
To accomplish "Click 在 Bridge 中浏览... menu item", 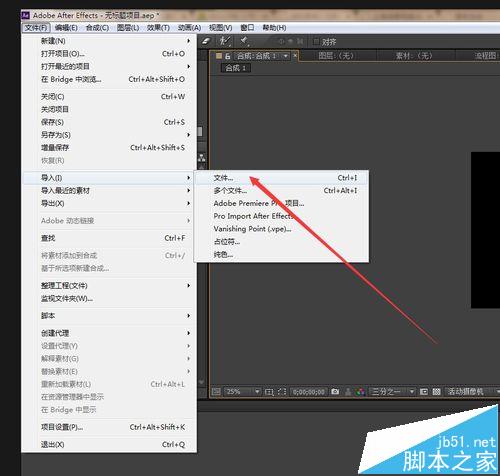I will (109, 79).
